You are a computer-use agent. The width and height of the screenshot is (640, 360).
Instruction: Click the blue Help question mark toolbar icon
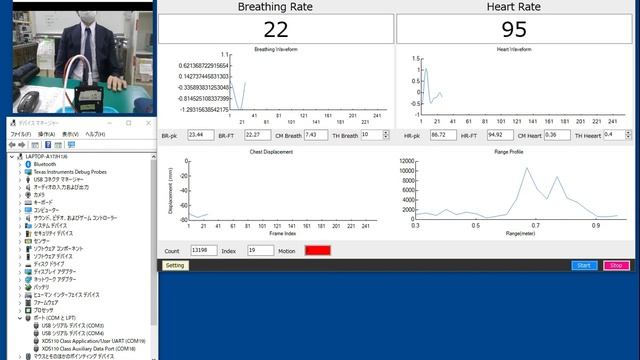[x=48, y=145]
